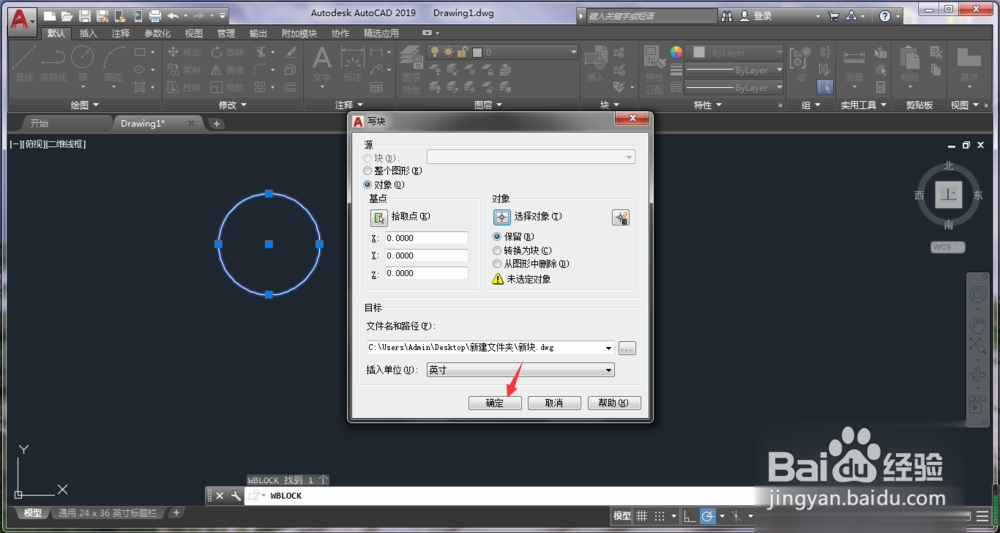
Task: Select the Polyline tool
Action: coord(54,64)
